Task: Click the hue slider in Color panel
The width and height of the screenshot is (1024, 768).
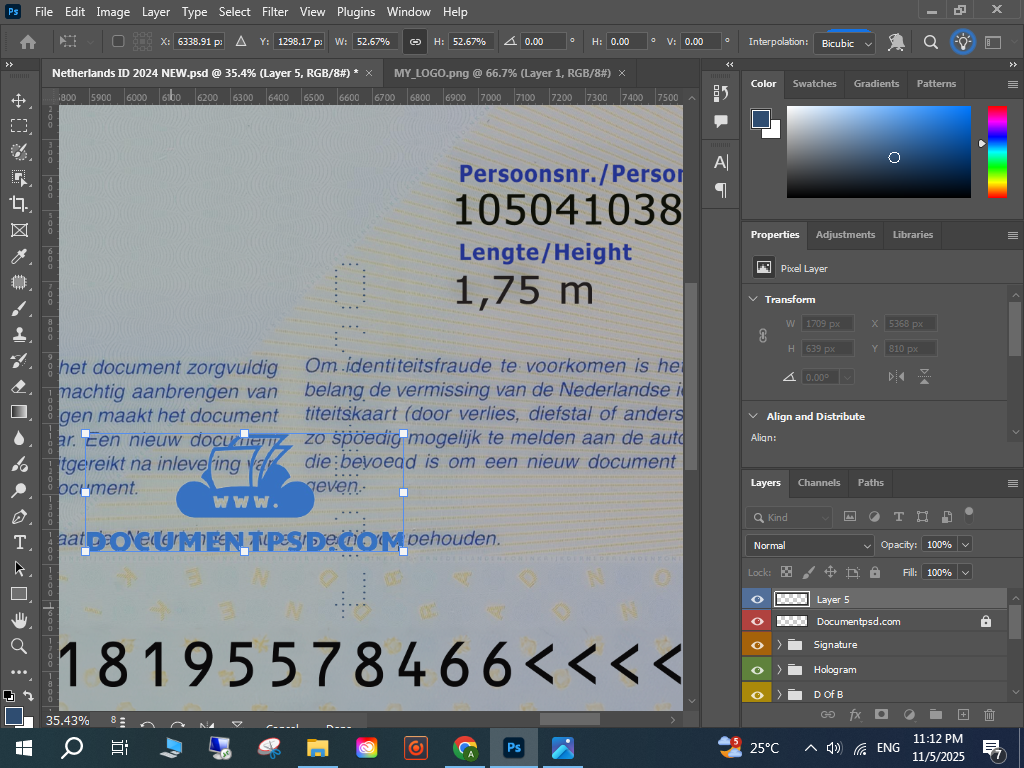Action: coord(997,151)
